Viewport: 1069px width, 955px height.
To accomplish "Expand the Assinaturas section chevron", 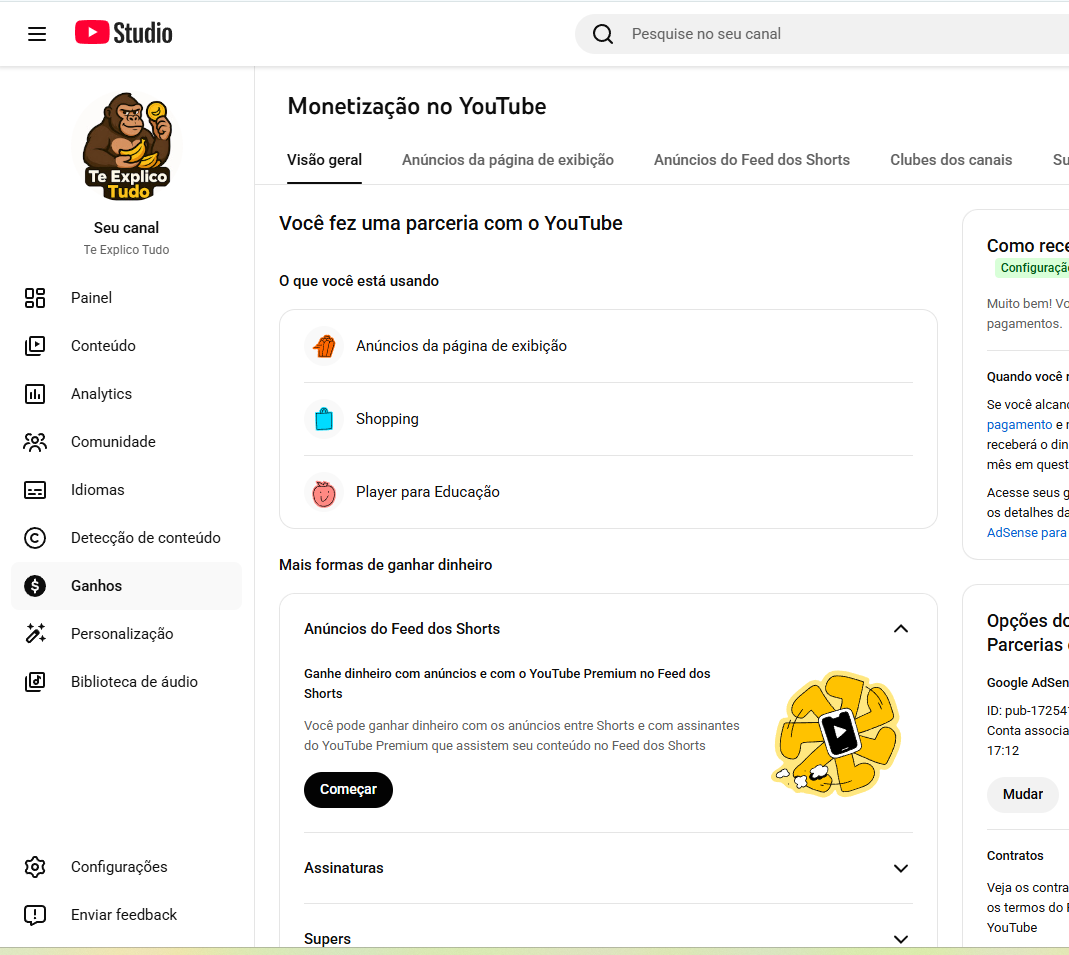I will (x=901, y=868).
